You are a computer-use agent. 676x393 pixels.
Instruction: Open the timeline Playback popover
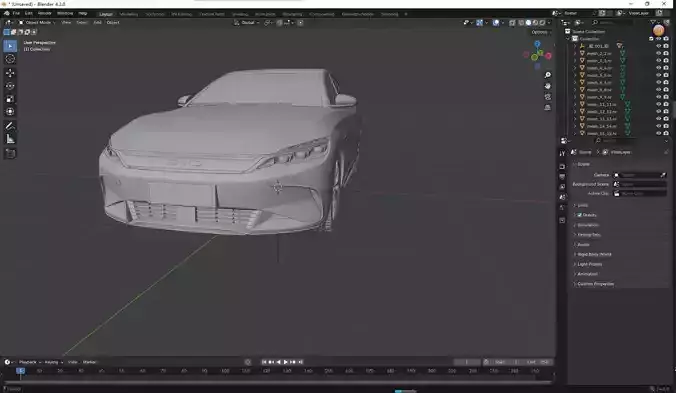click(x=30, y=362)
